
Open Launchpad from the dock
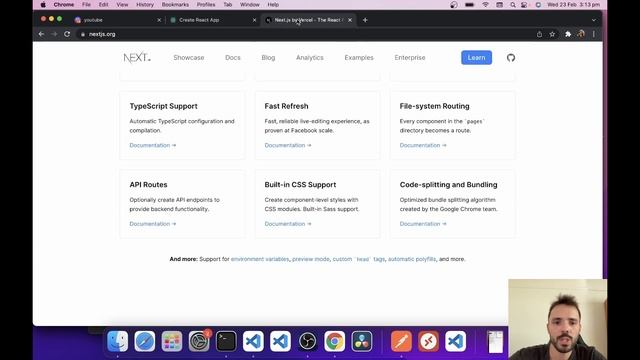point(171,341)
